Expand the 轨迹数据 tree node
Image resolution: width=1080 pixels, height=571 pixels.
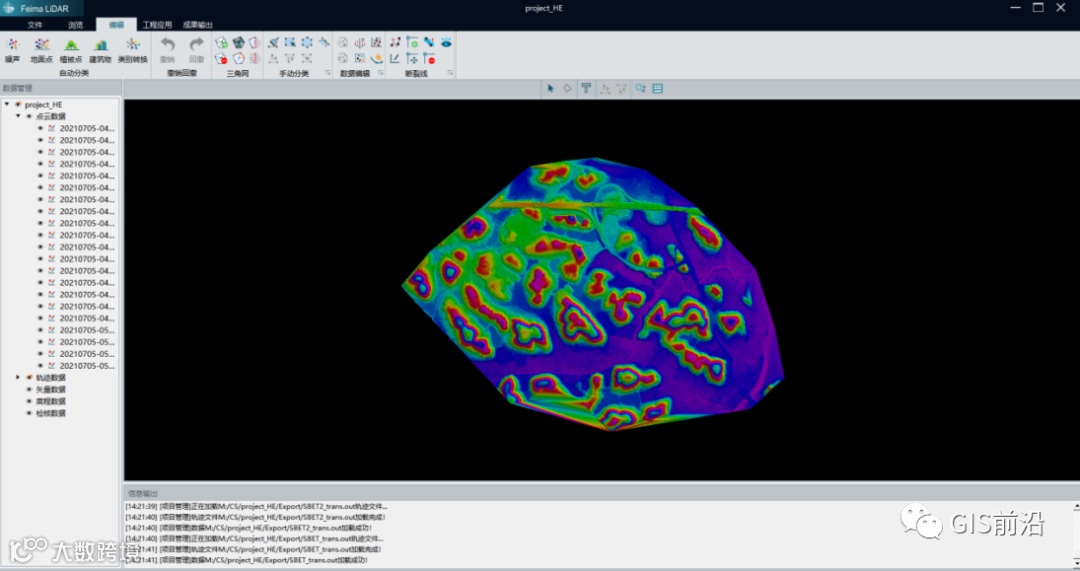(x=18, y=377)
